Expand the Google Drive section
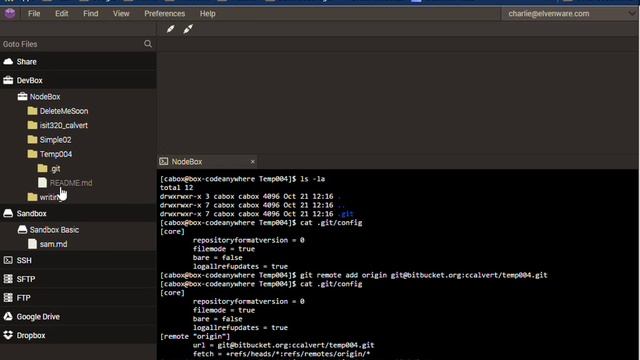 click(x=38, y=317)
